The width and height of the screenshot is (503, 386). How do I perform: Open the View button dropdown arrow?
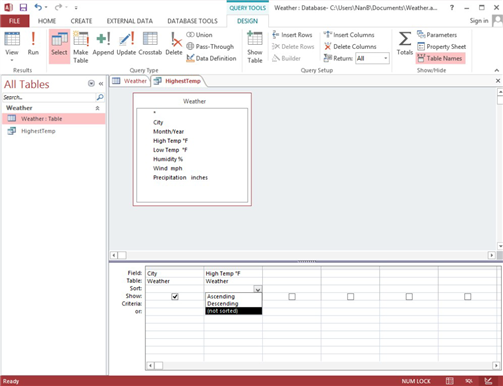coord(12,60)
